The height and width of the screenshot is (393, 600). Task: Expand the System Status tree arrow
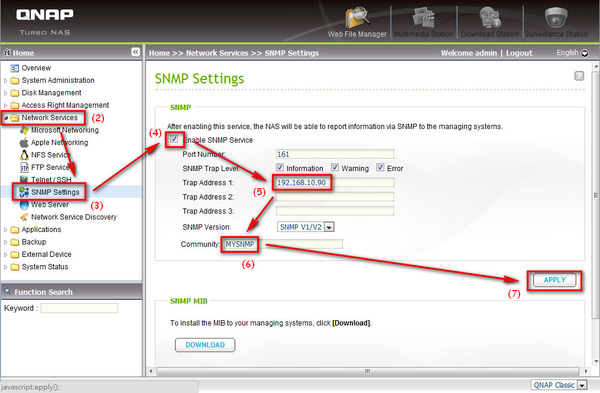(x=5, y=267)
